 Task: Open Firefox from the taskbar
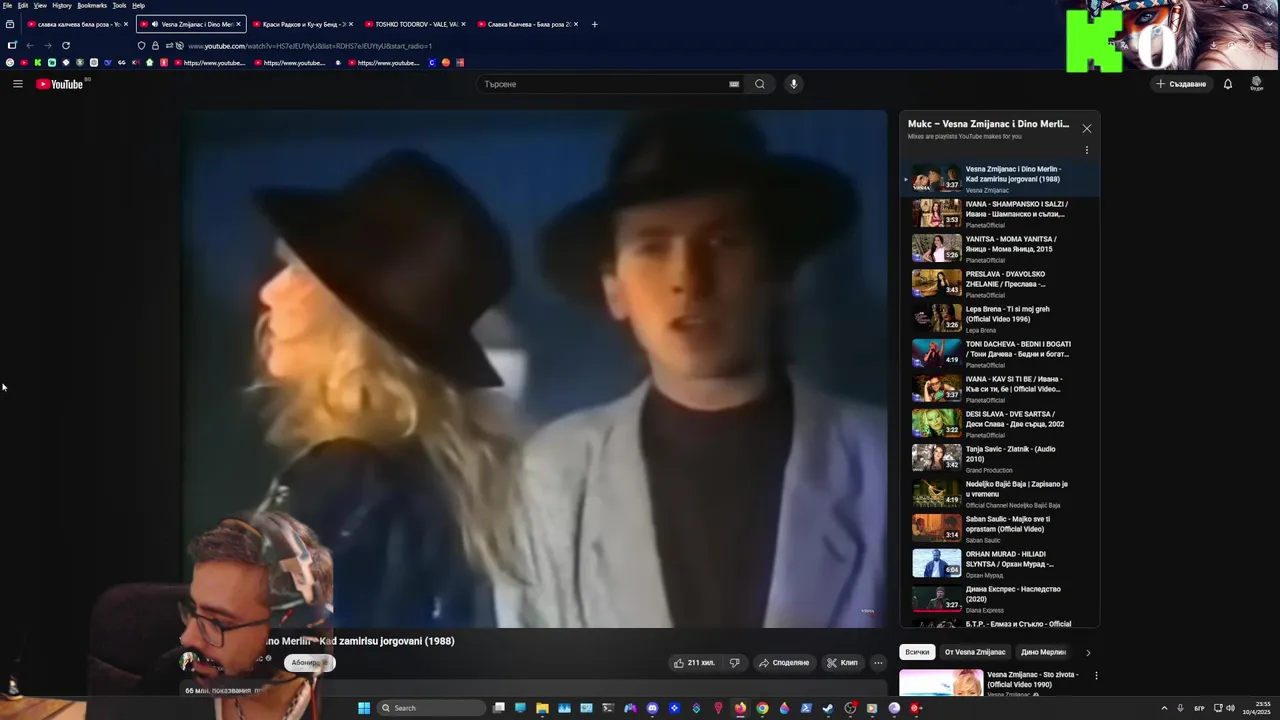[740, 708]
